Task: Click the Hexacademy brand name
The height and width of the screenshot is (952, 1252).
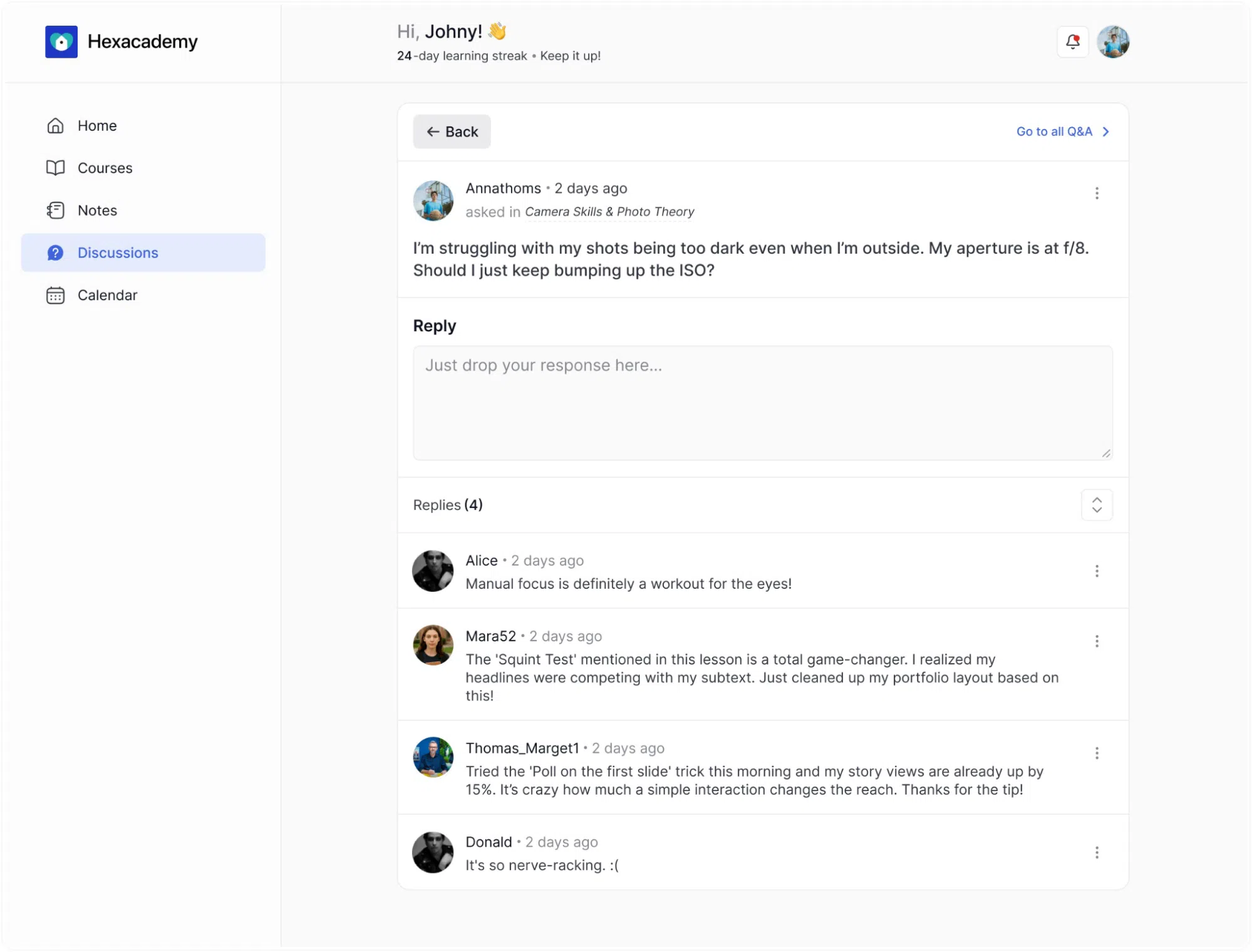Action: pyautogui.click(x=142, y=41)
